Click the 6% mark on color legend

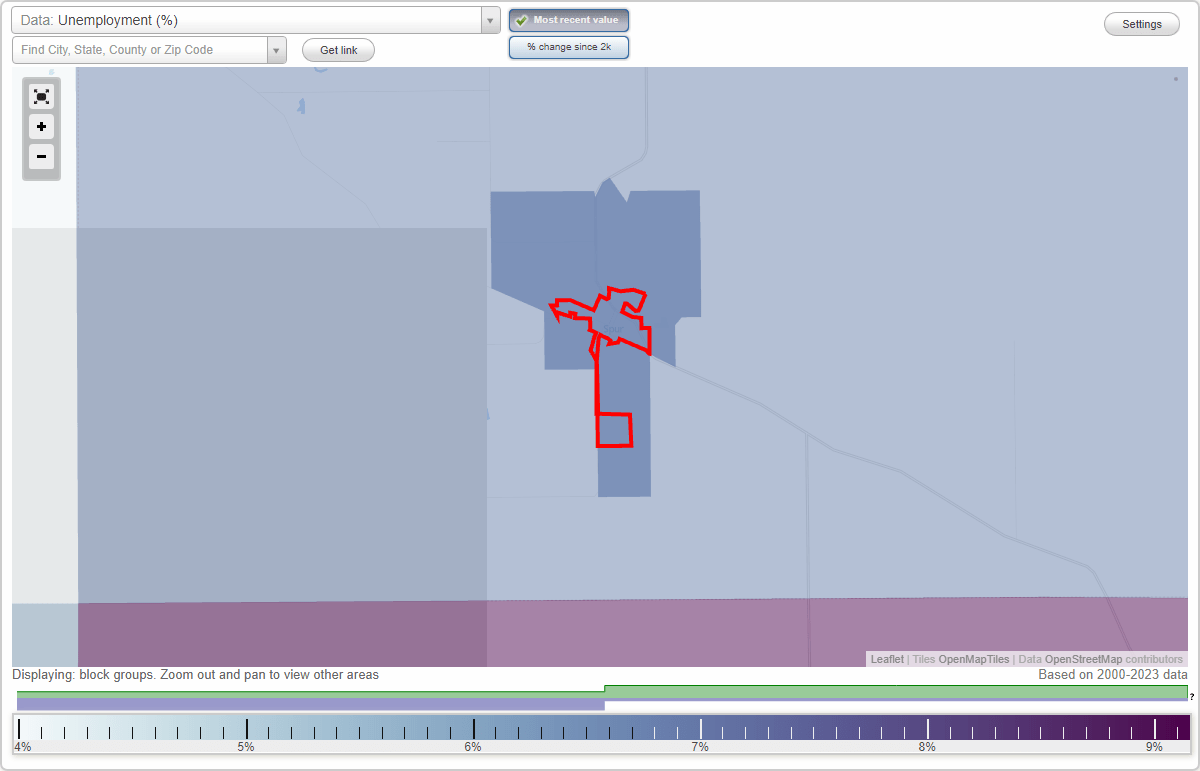[474, 729]
